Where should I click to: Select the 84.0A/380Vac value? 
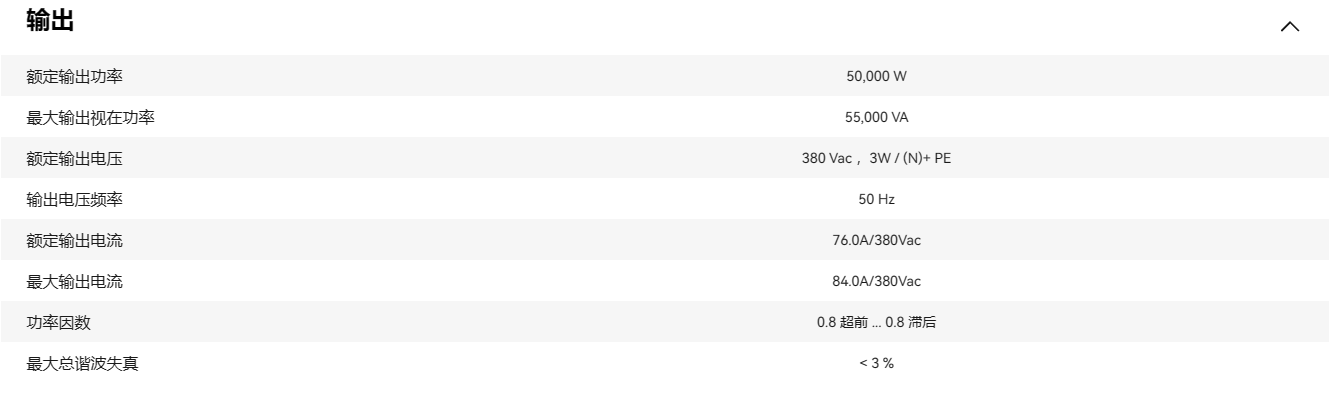[876, 282]
